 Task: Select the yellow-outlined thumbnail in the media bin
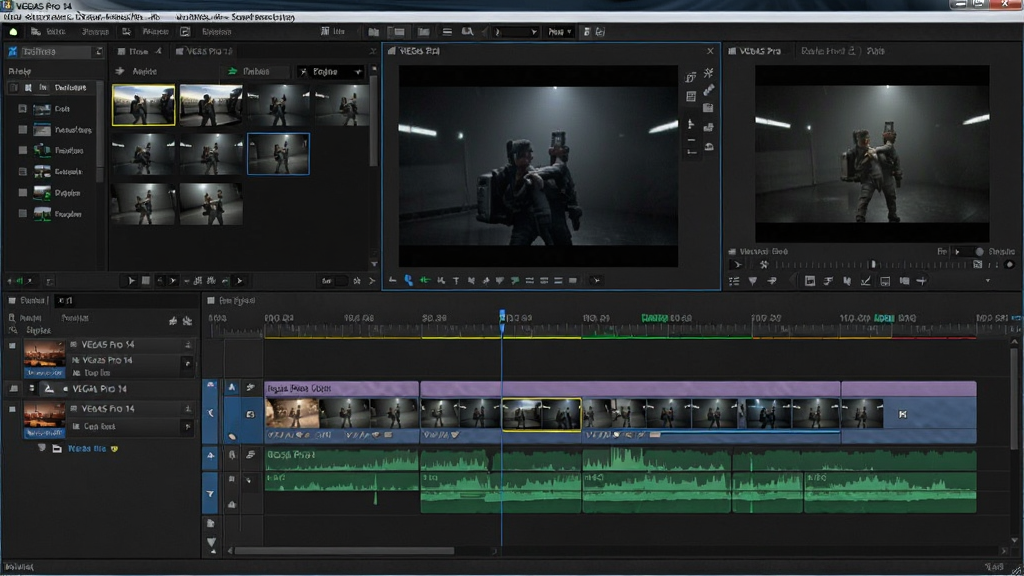point(144,104)
